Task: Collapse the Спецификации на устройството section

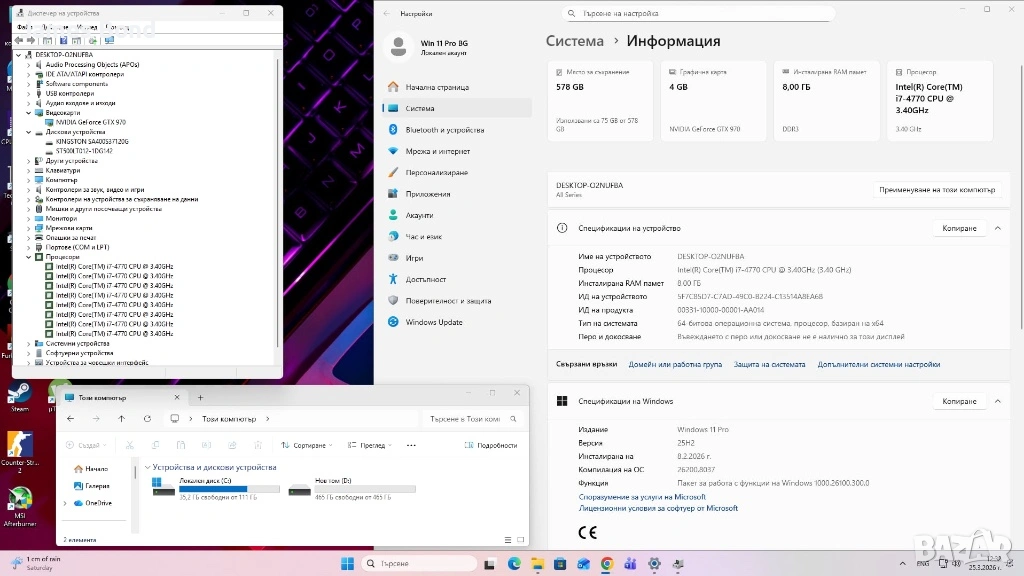Action: (997, 228)
